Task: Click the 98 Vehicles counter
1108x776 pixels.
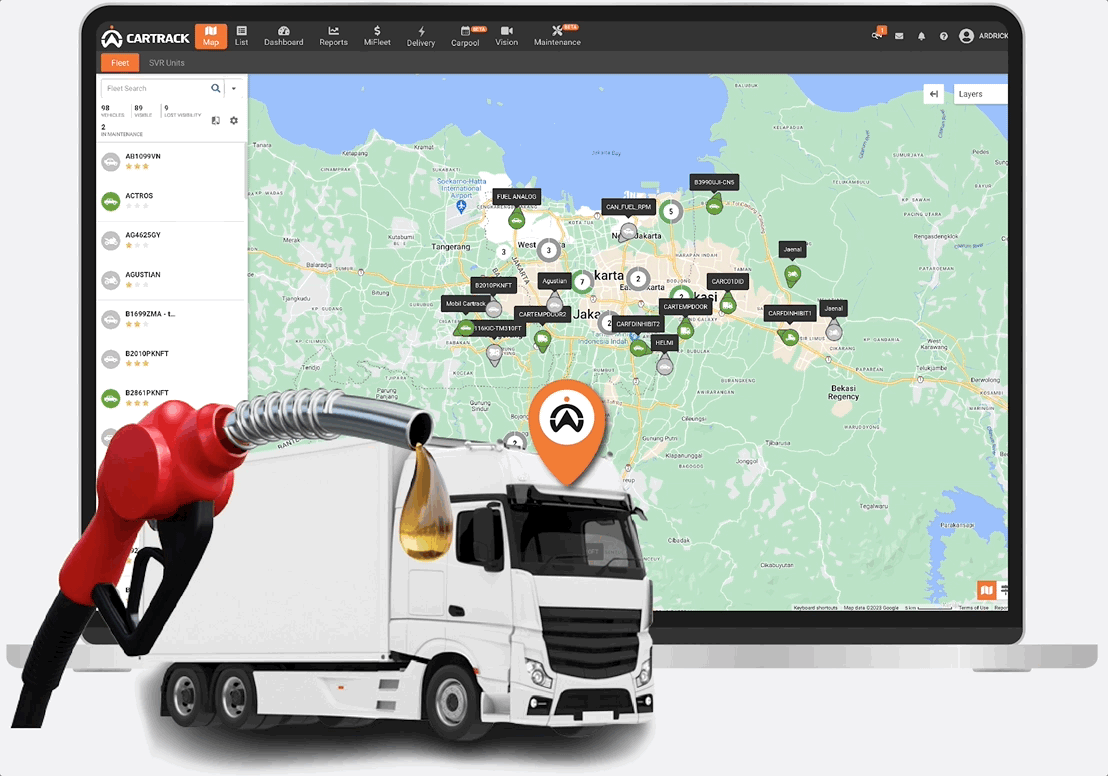Action: (x=112, y=111)
